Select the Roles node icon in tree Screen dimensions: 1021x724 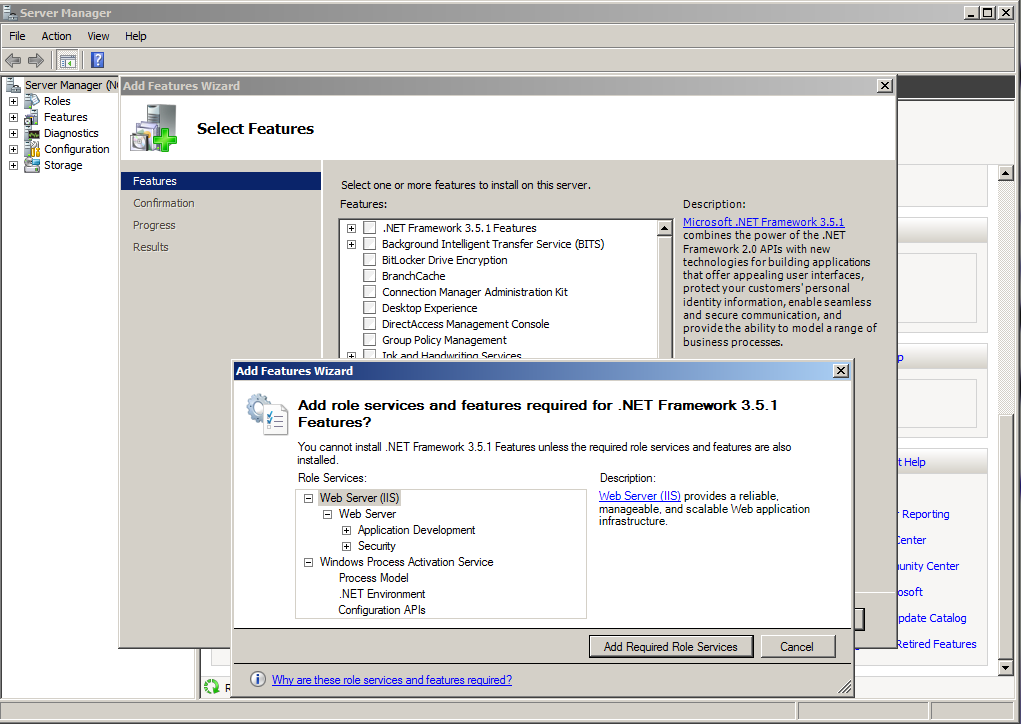click(32, 101)
